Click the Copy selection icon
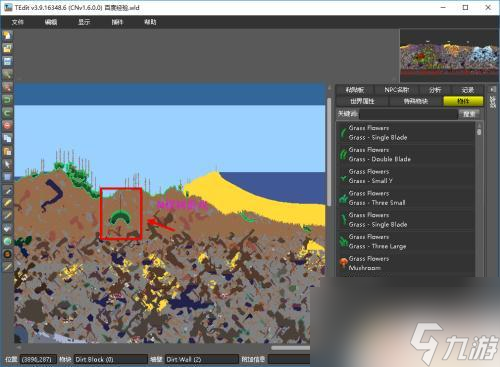 tap(7, 138)
